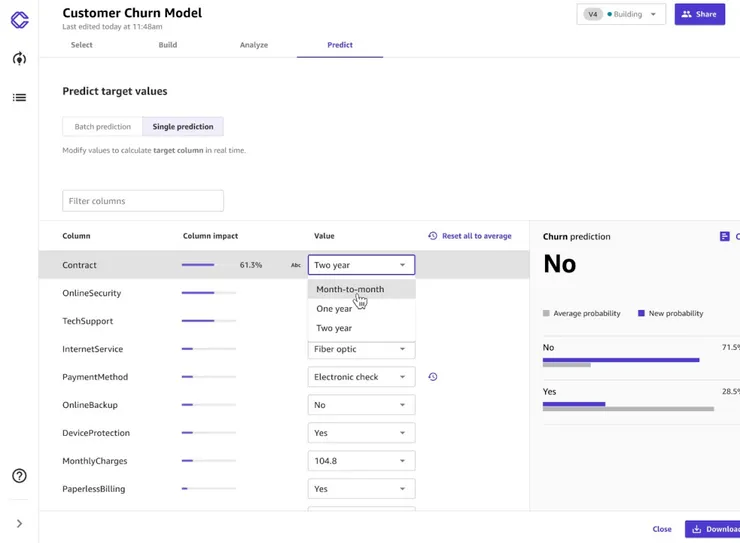Open the models icon in sidebar
This screenshot has height=543, width=740.
(x=19, y=59)
